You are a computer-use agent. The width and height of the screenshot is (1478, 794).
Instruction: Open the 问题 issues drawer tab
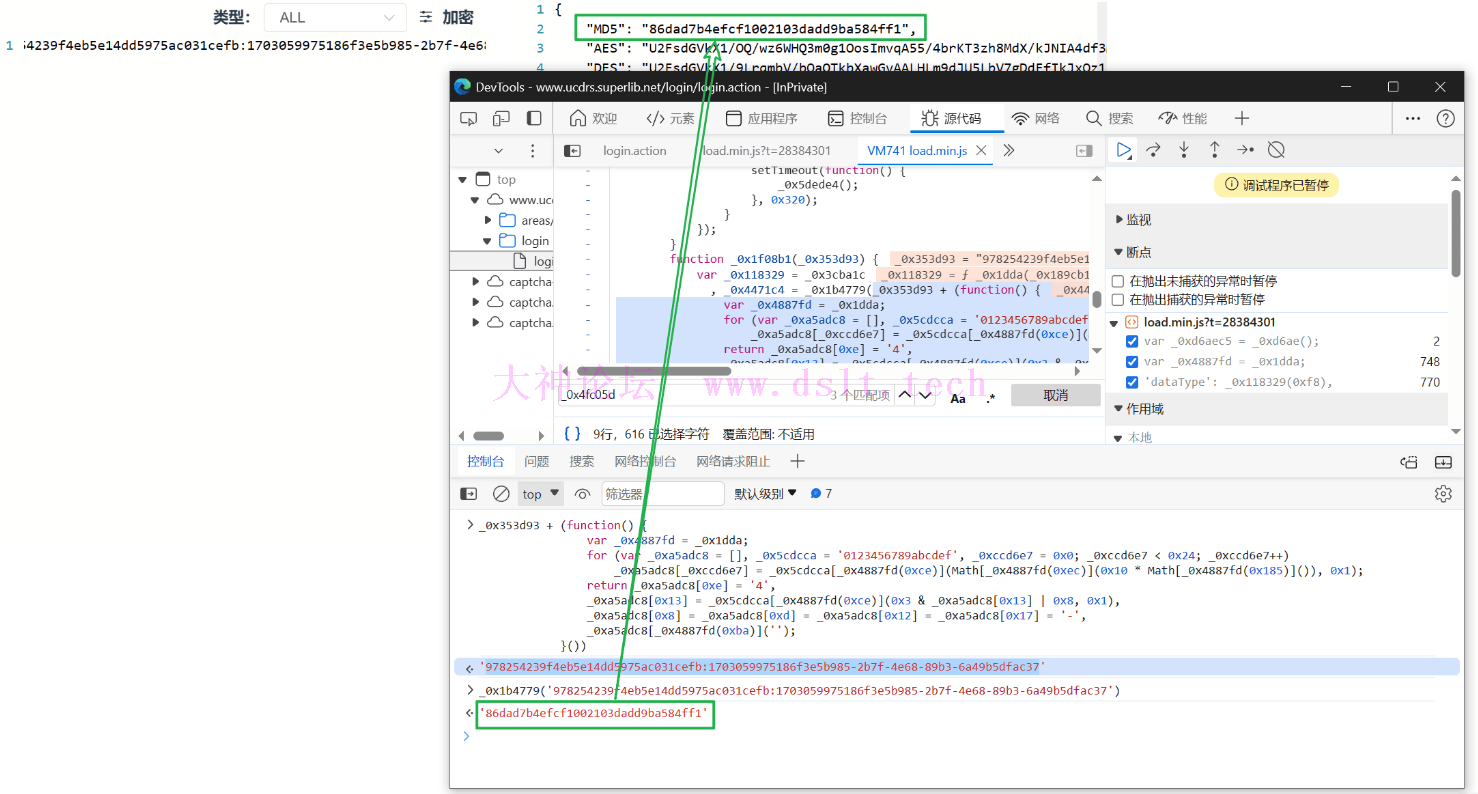(537, 462)
